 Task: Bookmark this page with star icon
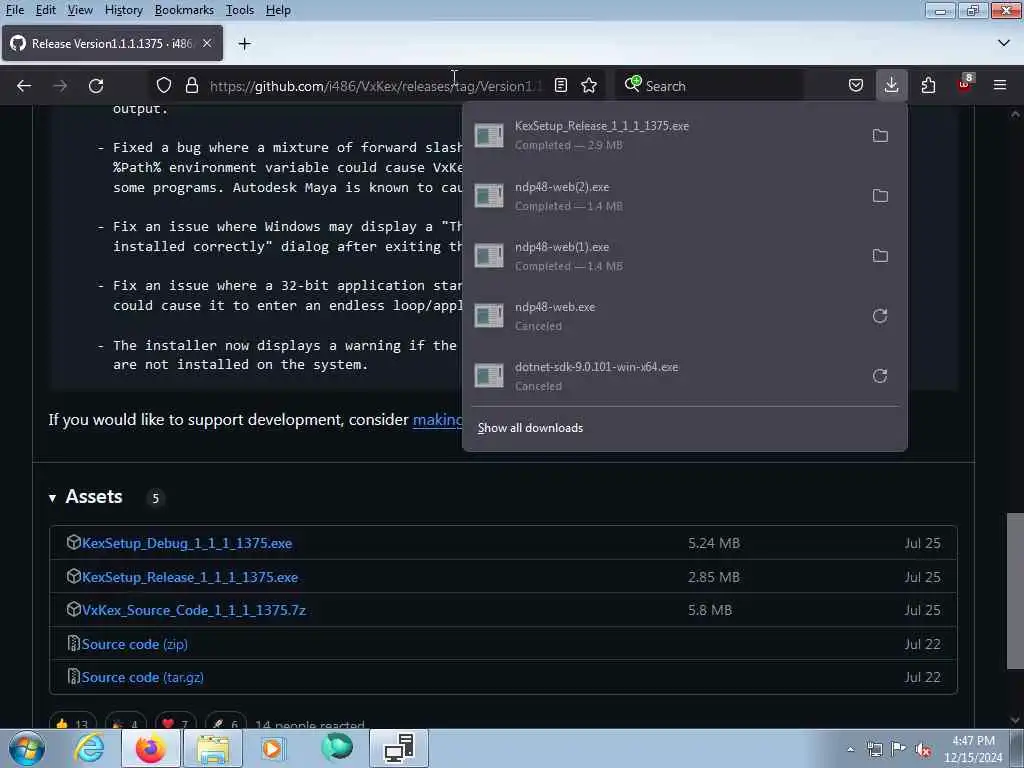[x=589, y=86]
